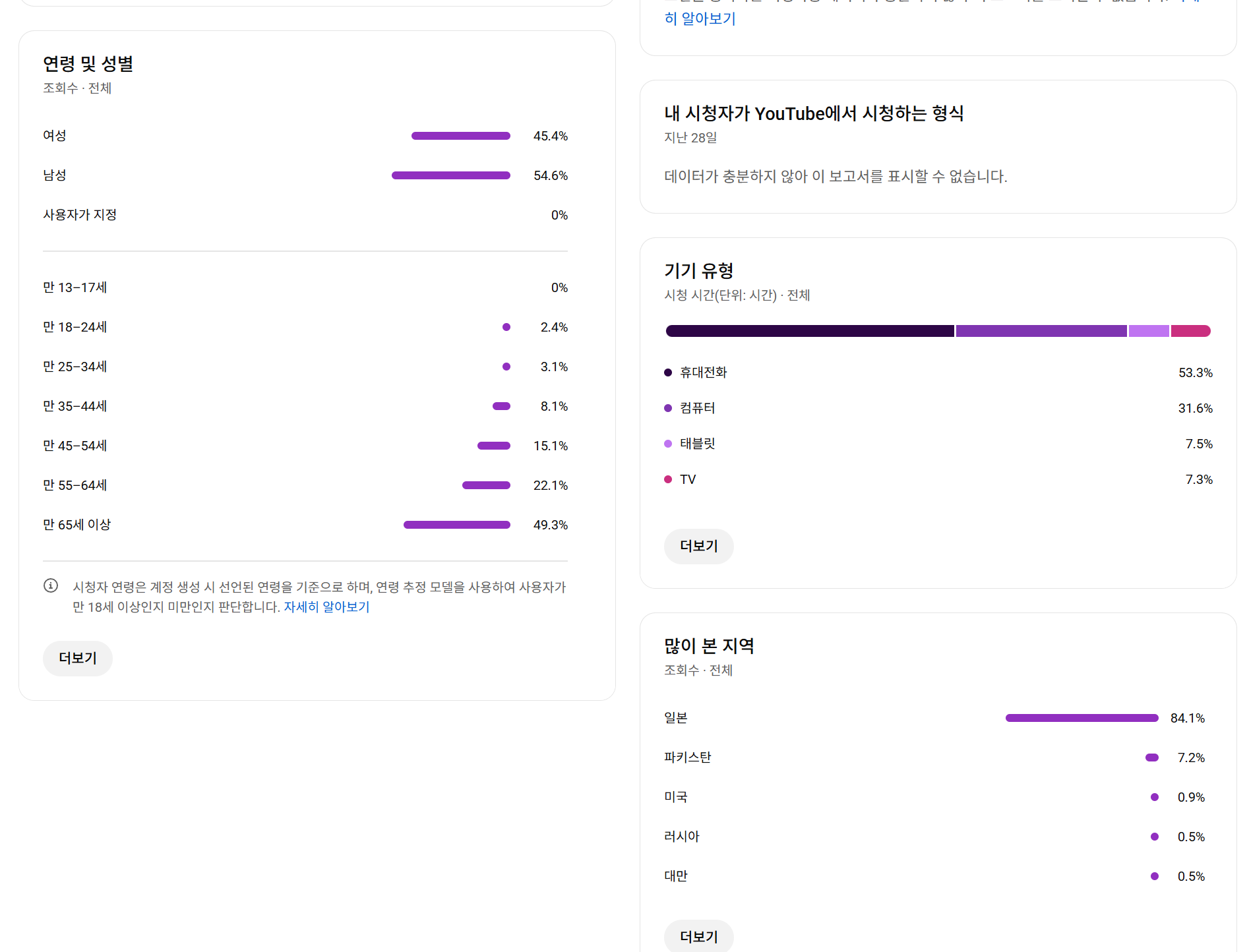The height and width of the screenshot is (952, 1249).
Task: Click the purple dot next to 컴퓨터
Action: (668, 408)
